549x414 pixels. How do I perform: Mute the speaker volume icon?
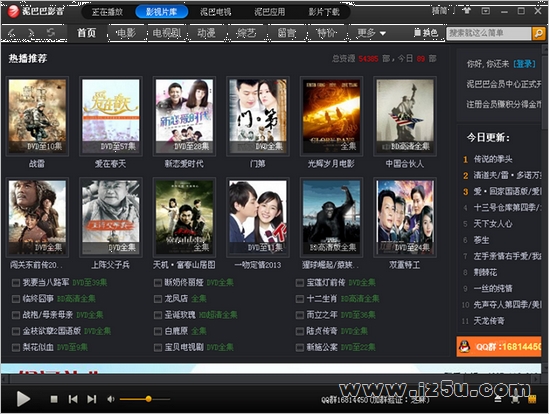click(111, 399)
